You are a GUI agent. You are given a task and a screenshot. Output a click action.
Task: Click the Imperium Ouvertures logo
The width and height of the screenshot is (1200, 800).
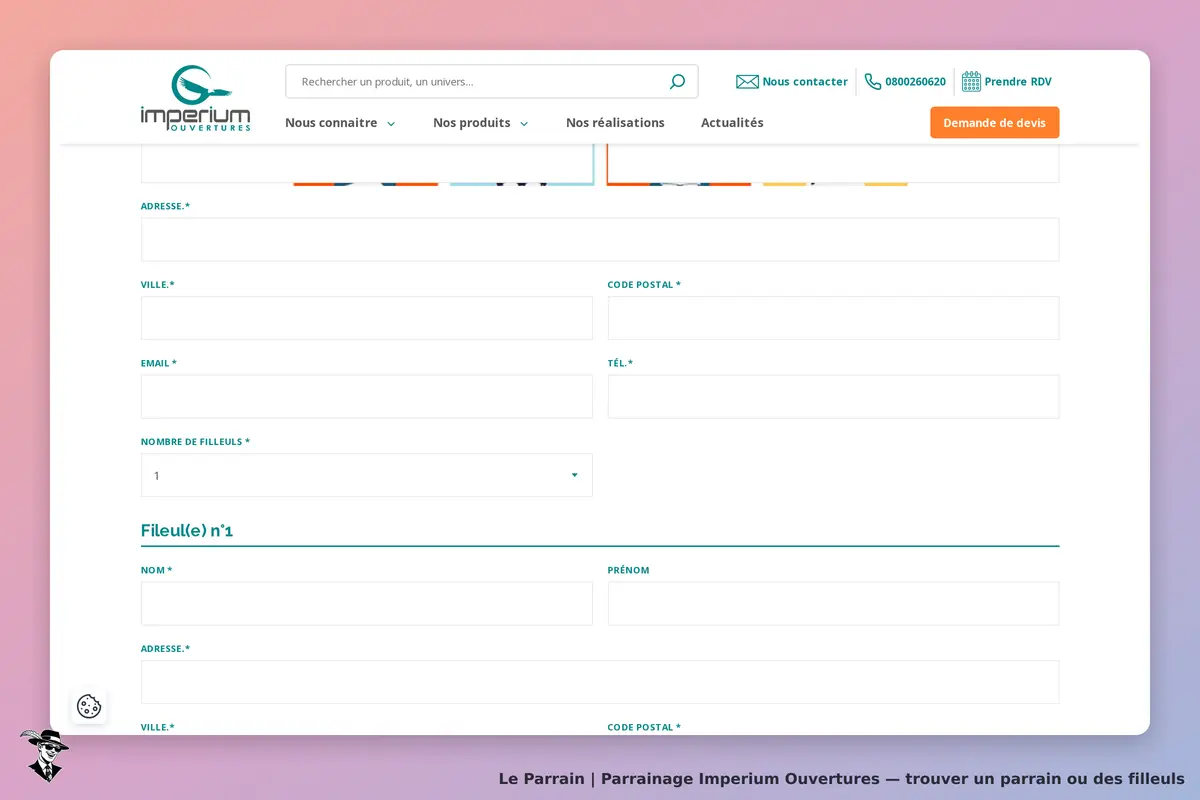(x=196, y=98)
